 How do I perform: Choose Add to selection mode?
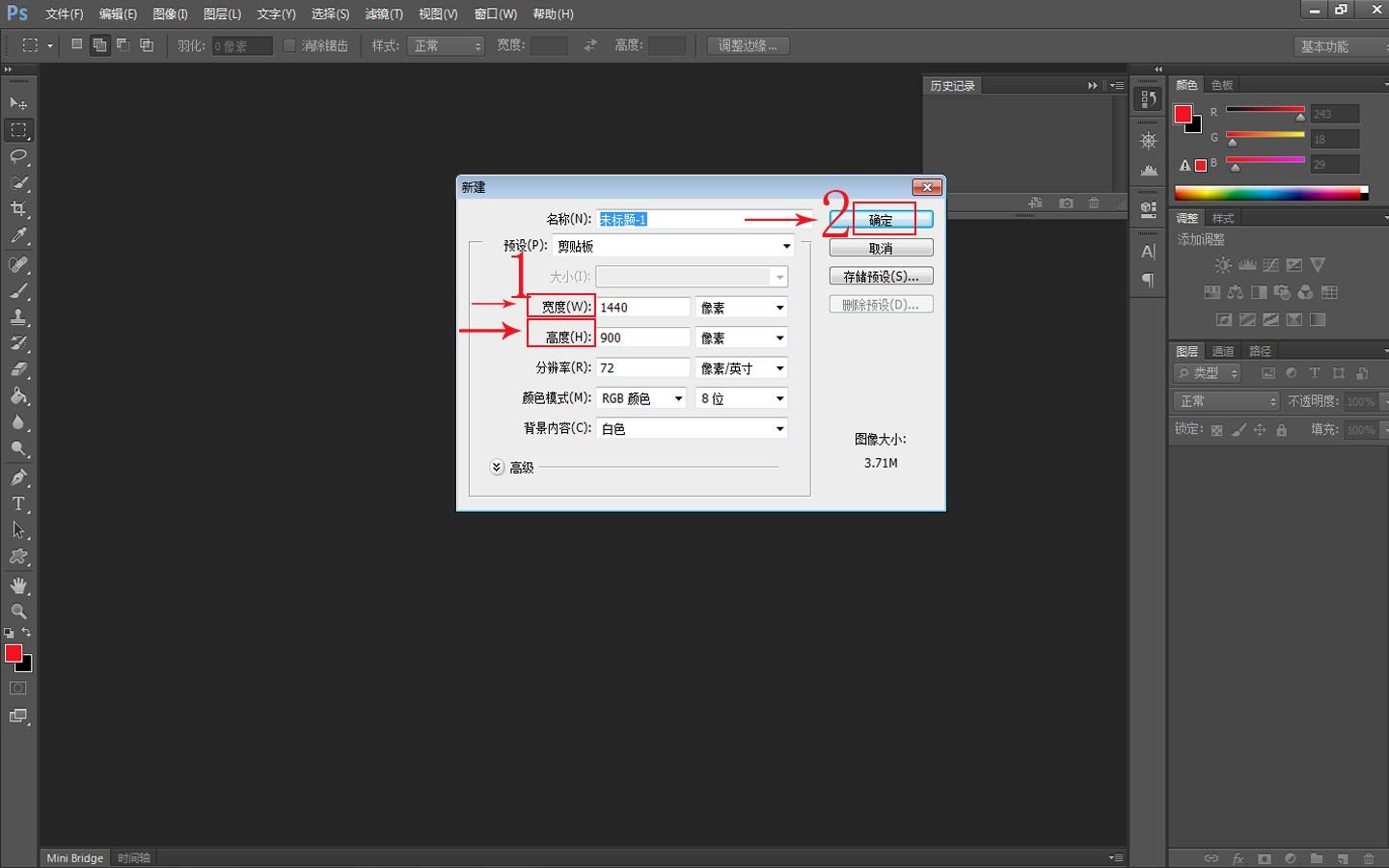click(100, 45)
